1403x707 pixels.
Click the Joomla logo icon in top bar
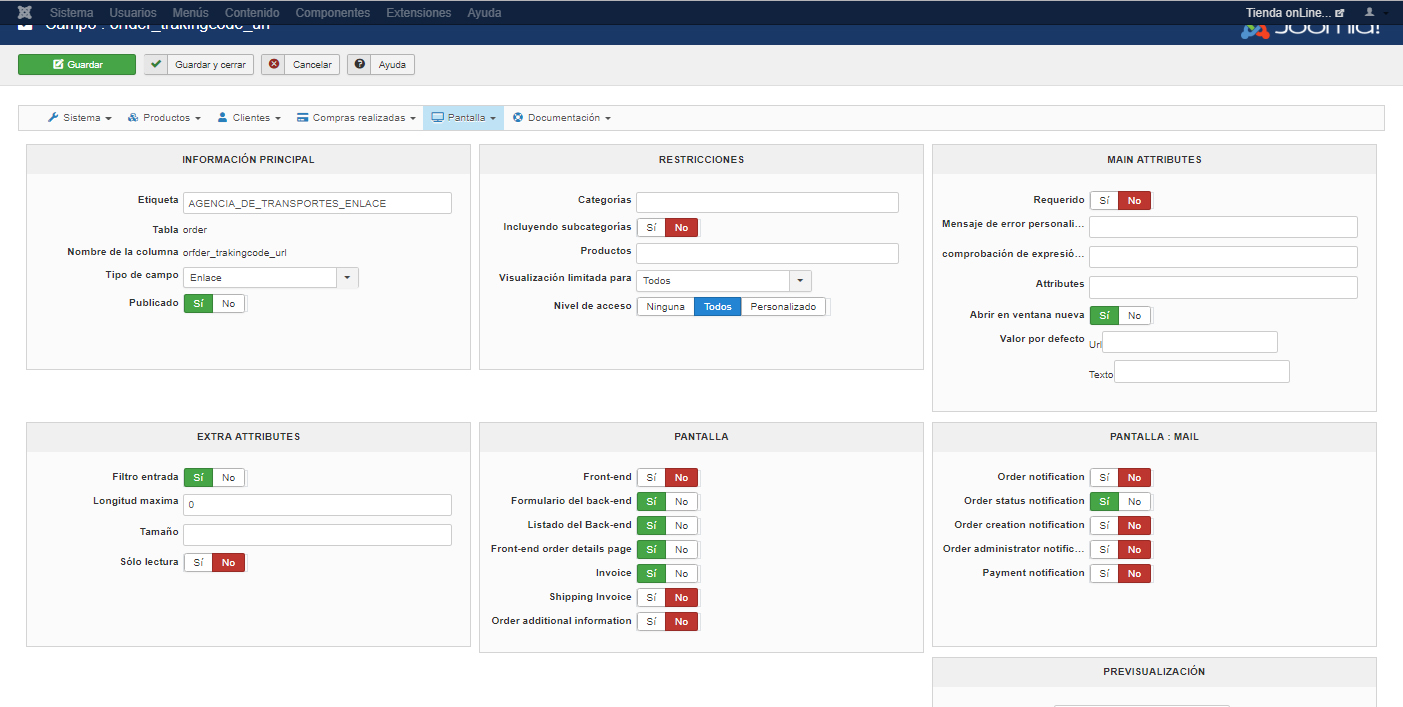pos(24,13)
